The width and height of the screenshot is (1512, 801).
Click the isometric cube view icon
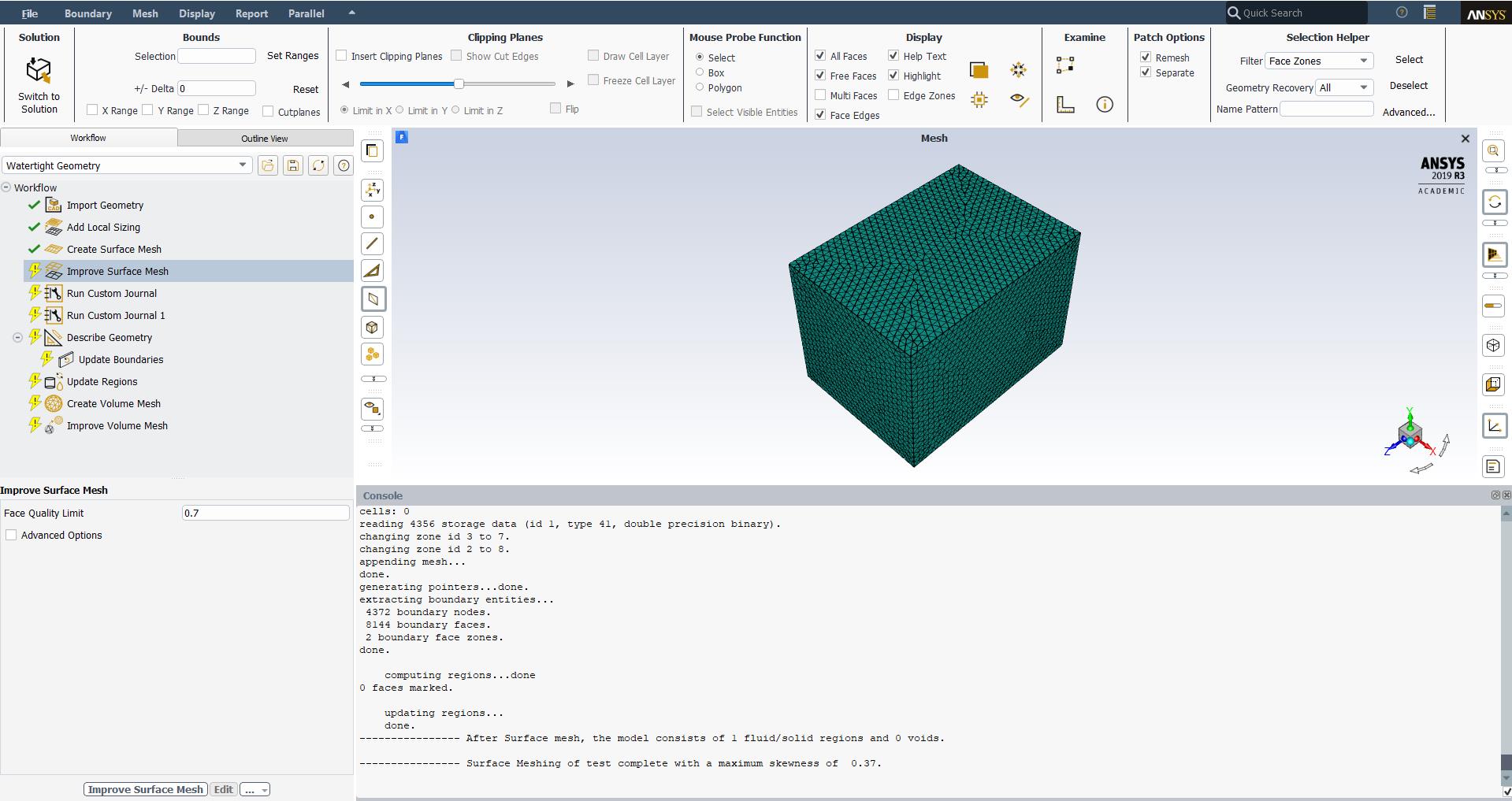click(1494, 345)
